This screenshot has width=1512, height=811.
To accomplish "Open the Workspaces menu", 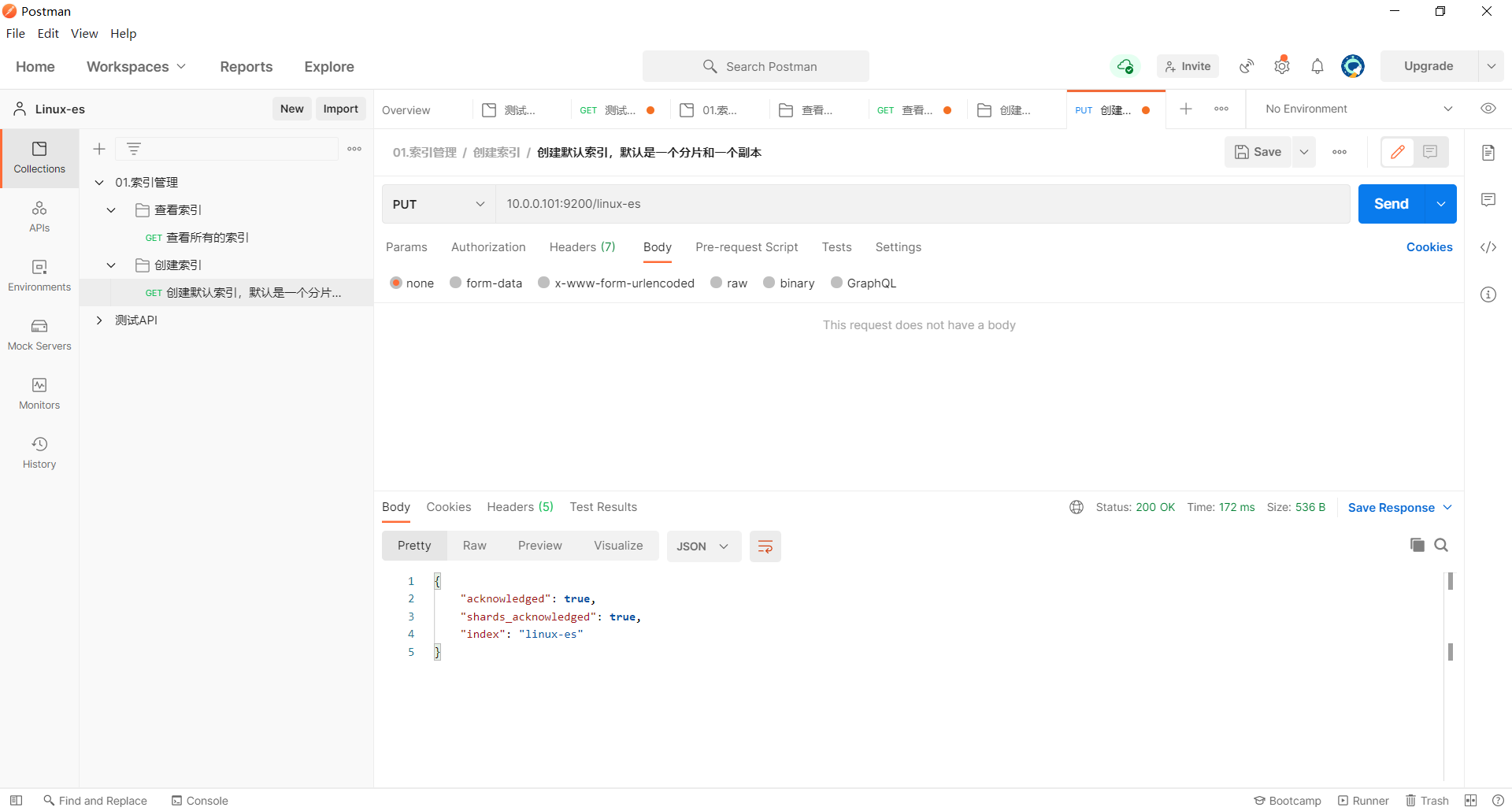I will tap(136, 67).
